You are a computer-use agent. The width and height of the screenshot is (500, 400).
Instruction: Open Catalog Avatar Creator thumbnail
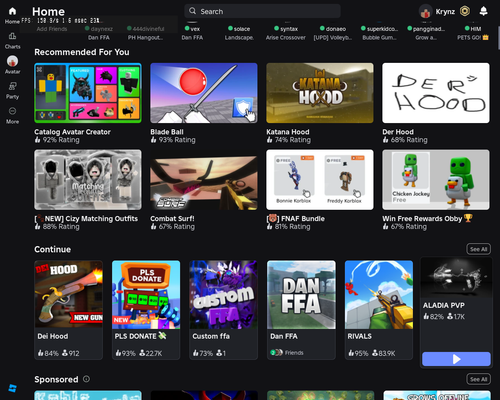click(88, 93)
